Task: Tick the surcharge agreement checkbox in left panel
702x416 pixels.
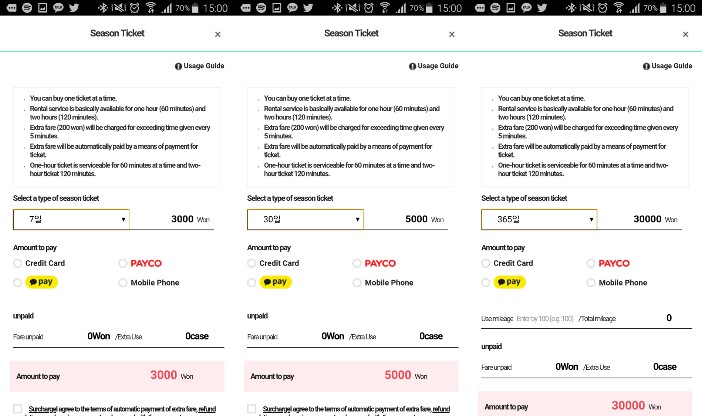Action: pyautogui.click(x=17, y=408)
